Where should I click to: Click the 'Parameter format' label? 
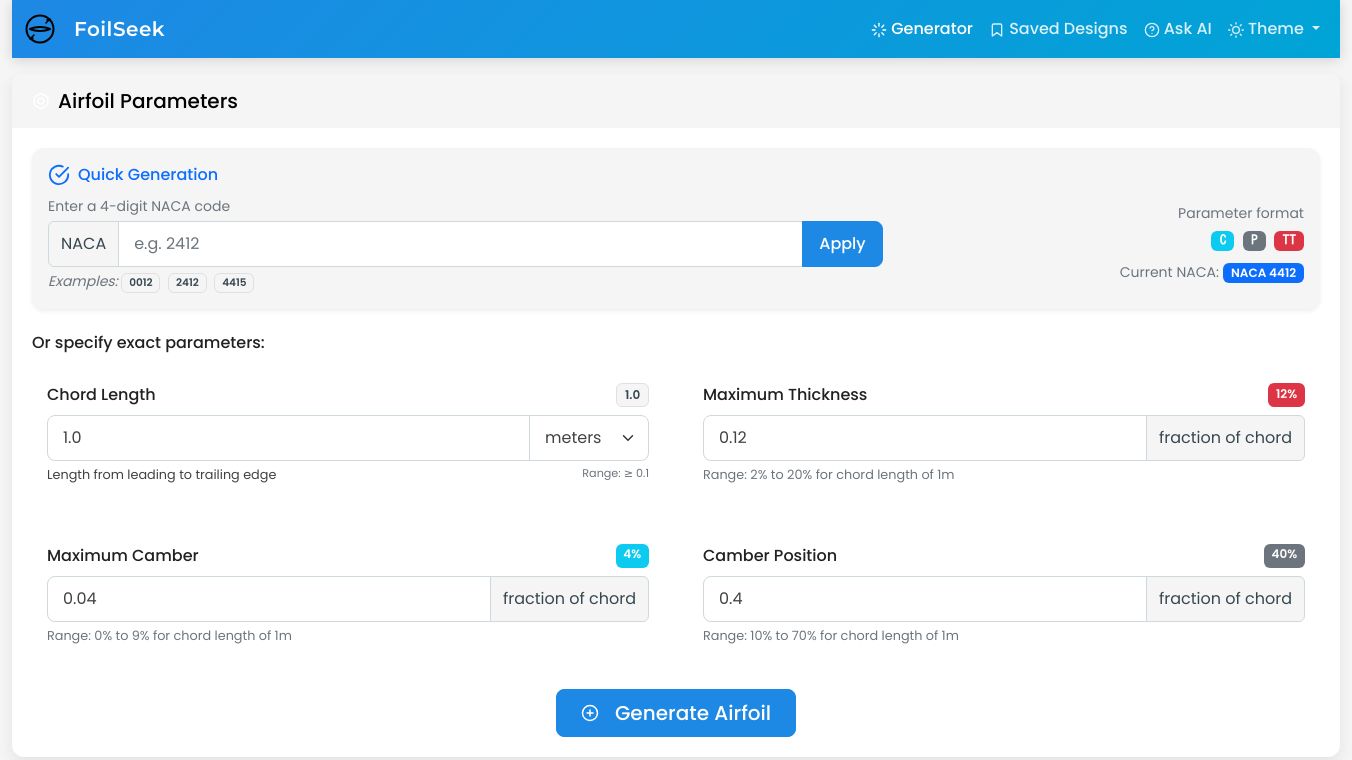[x=1241, y=213]
